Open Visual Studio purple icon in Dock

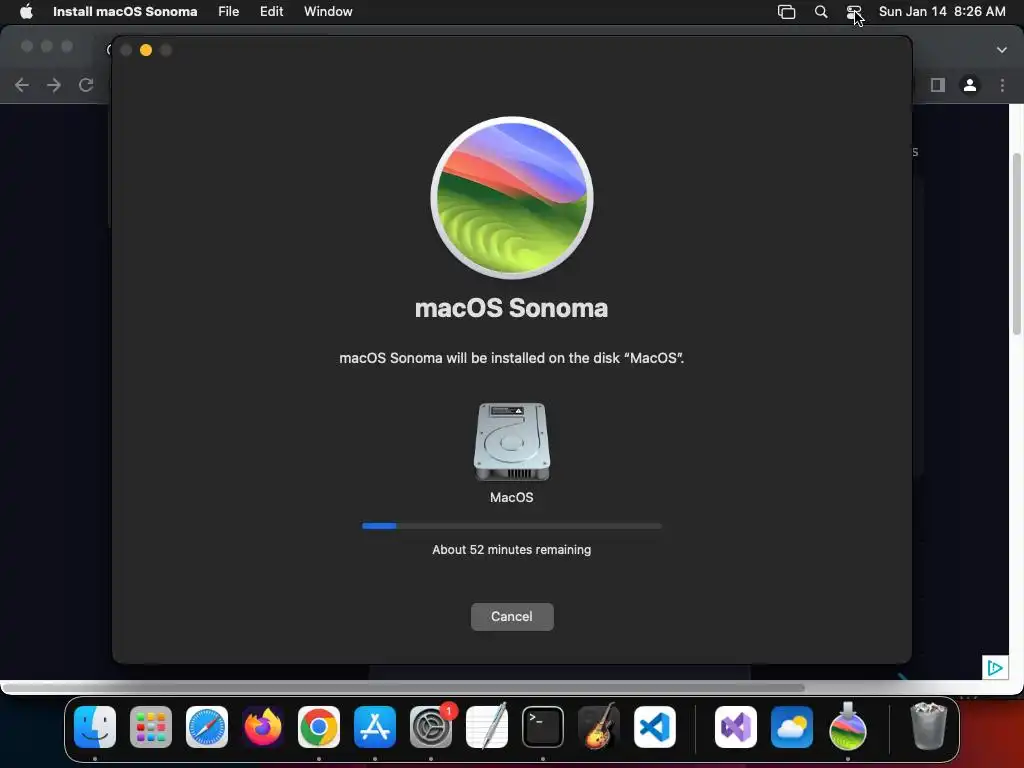[736, 727]
